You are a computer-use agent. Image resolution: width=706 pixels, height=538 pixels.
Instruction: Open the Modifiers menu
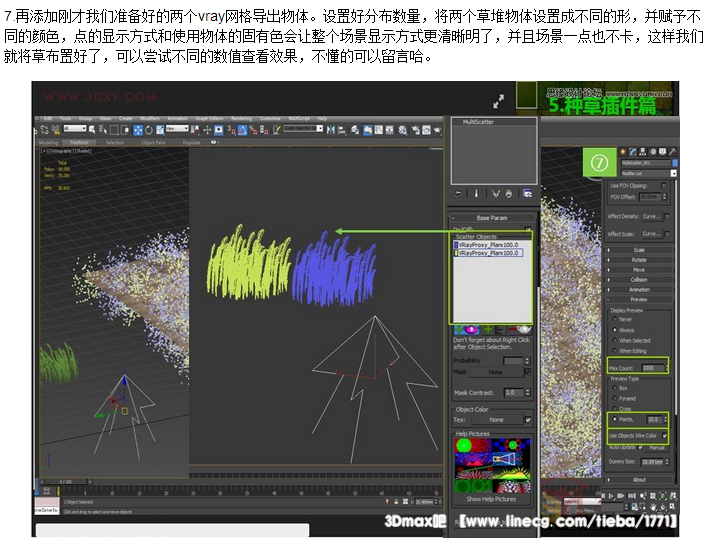coord(150,119)
